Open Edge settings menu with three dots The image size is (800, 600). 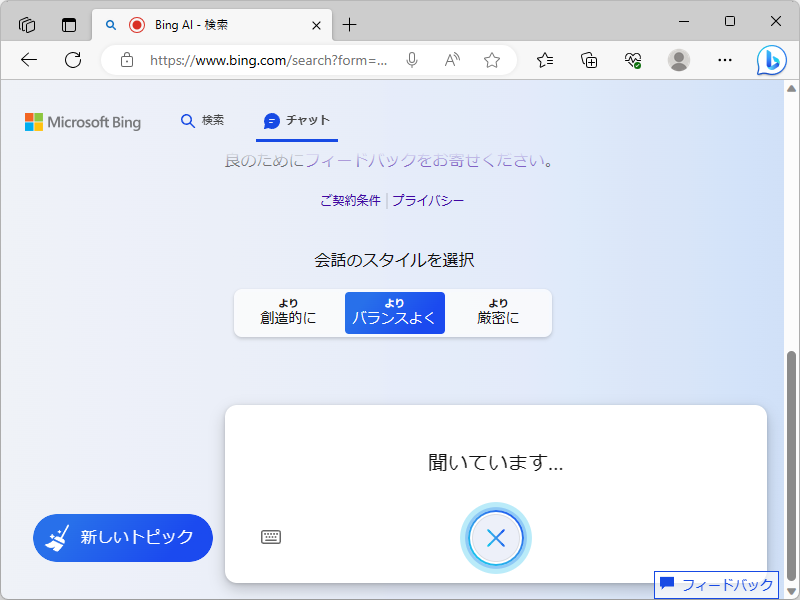724,60
